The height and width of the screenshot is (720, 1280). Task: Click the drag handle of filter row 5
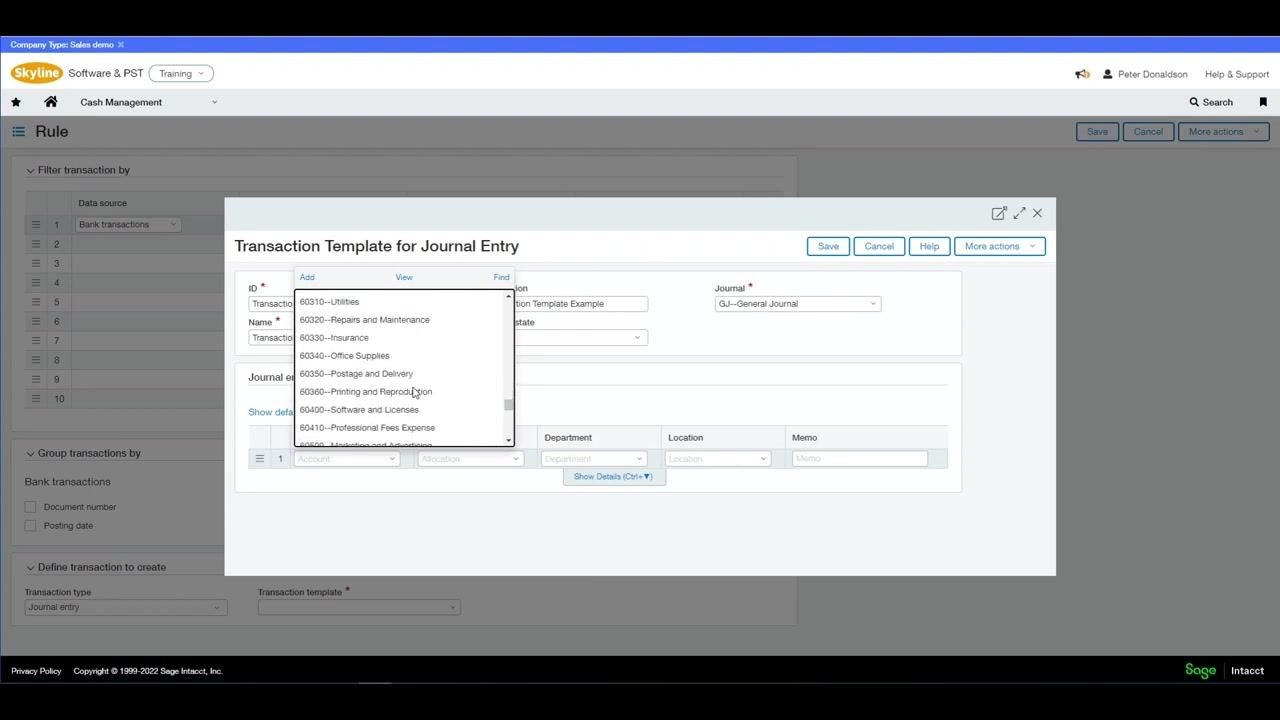[36, 302]
